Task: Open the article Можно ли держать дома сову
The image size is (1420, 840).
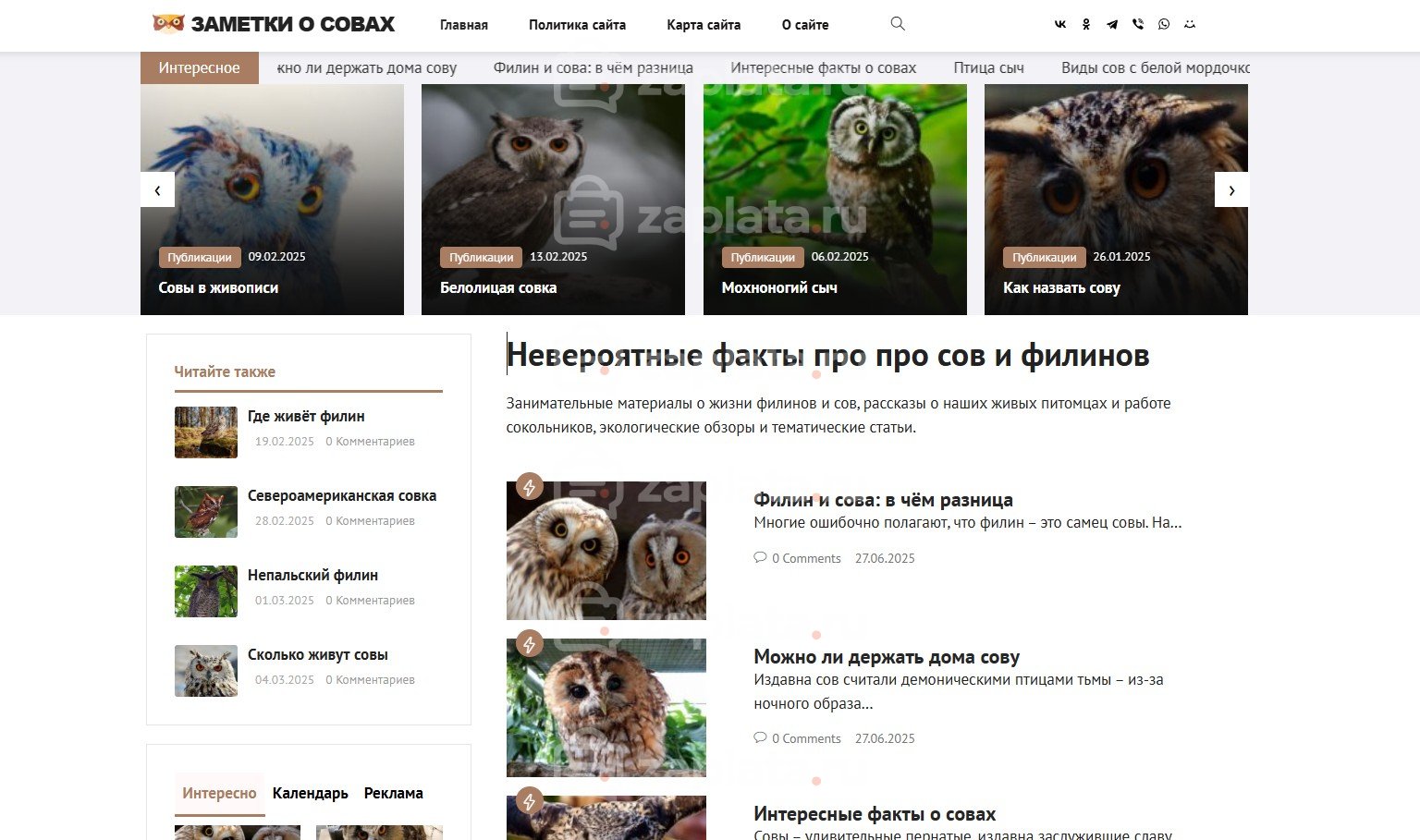Action: click(x=887, y=657)
